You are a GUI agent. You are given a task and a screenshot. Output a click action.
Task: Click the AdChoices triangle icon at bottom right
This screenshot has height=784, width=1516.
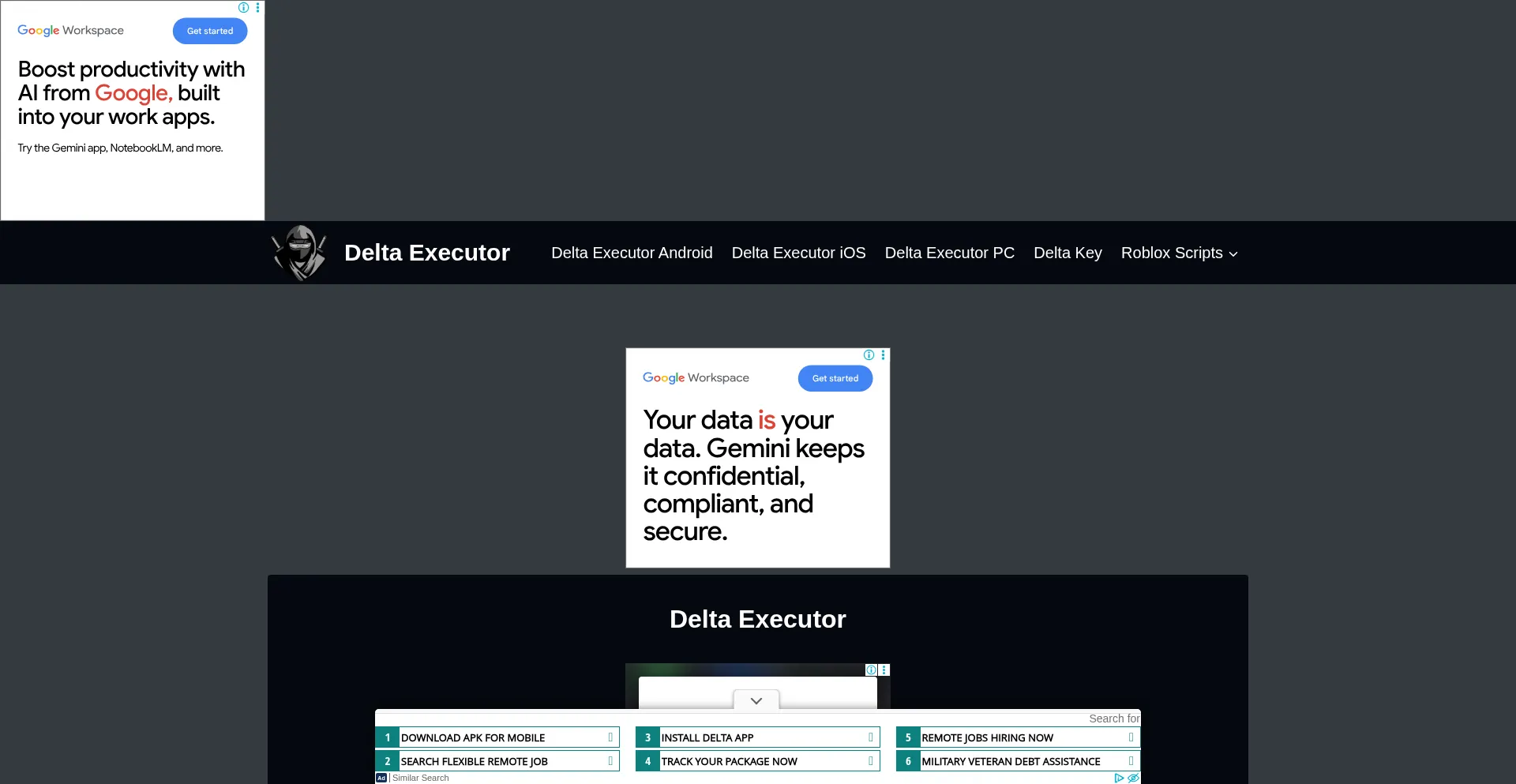tap(1119, 778)
